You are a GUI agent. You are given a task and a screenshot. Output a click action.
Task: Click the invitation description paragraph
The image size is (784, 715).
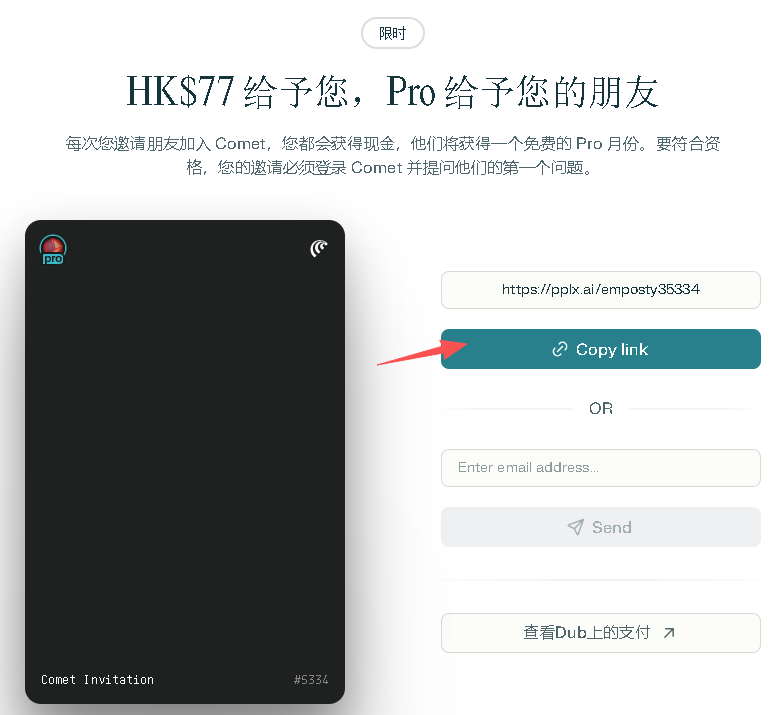point(392,155)
